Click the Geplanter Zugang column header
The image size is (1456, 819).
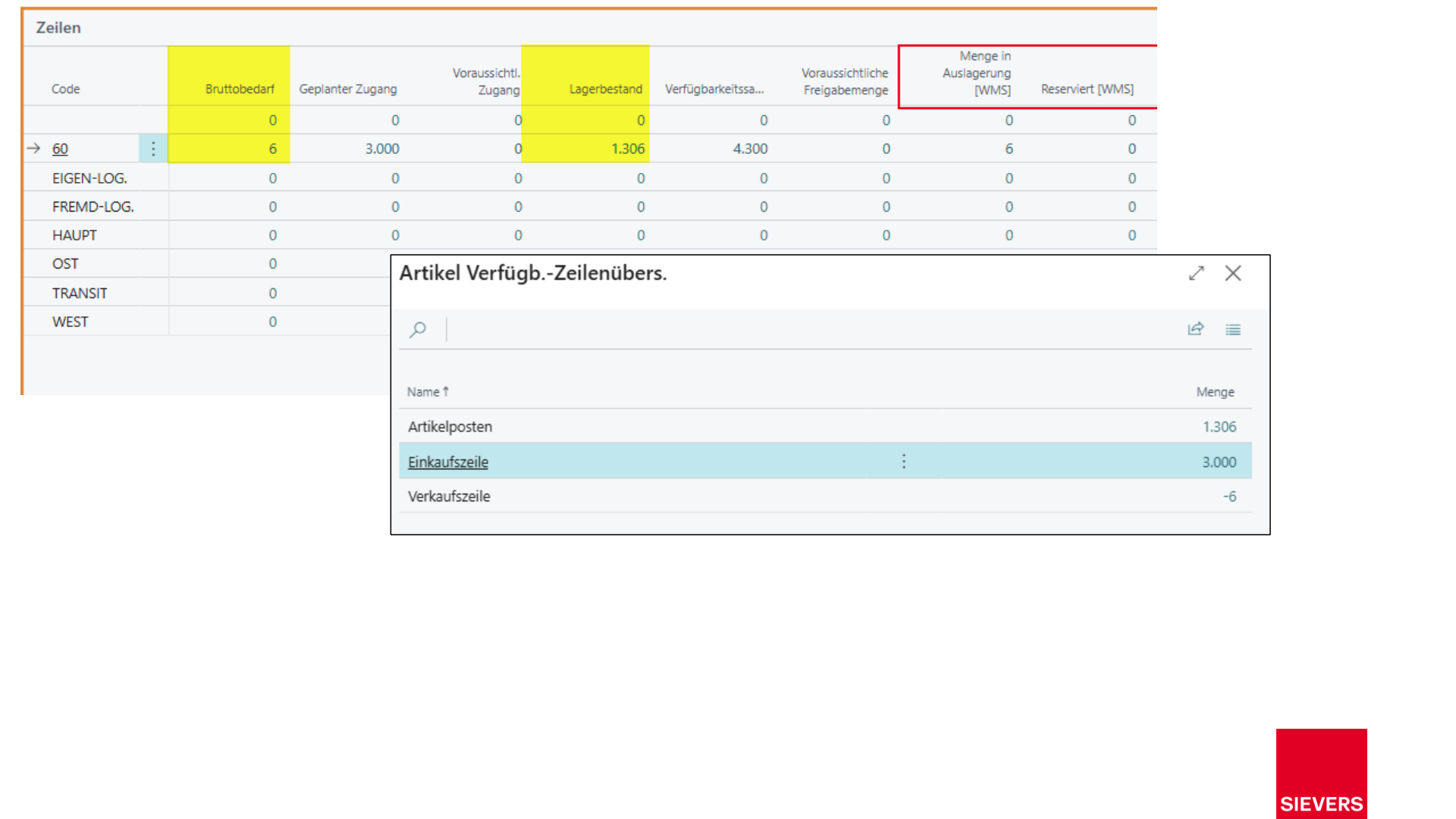[x=348, y=89]
